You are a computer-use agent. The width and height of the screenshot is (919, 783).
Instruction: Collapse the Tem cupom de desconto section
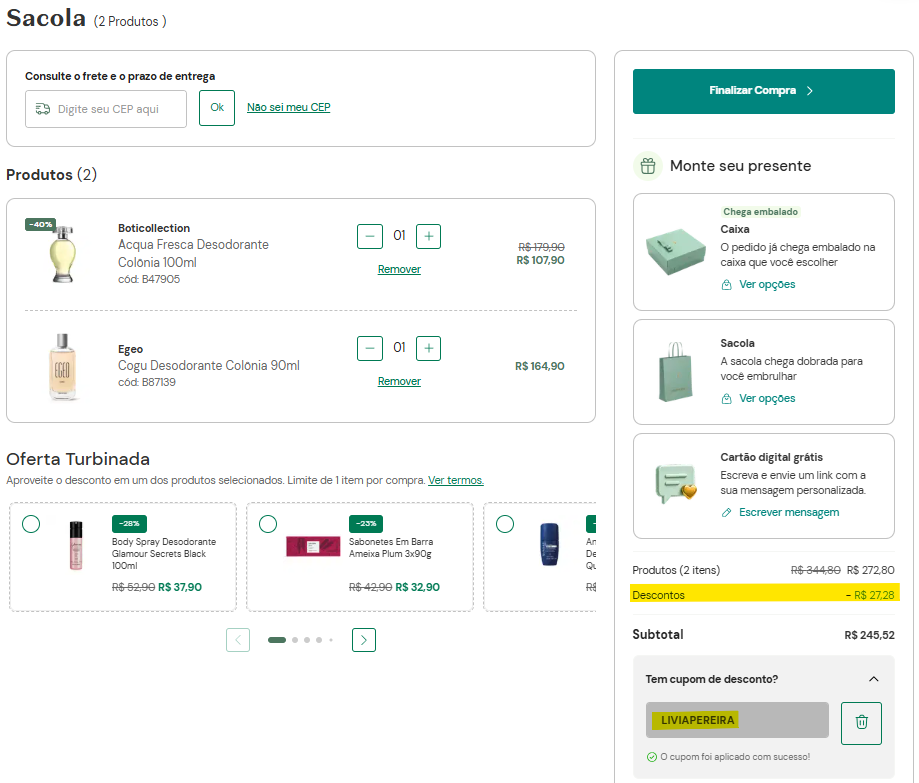[873, 679]
